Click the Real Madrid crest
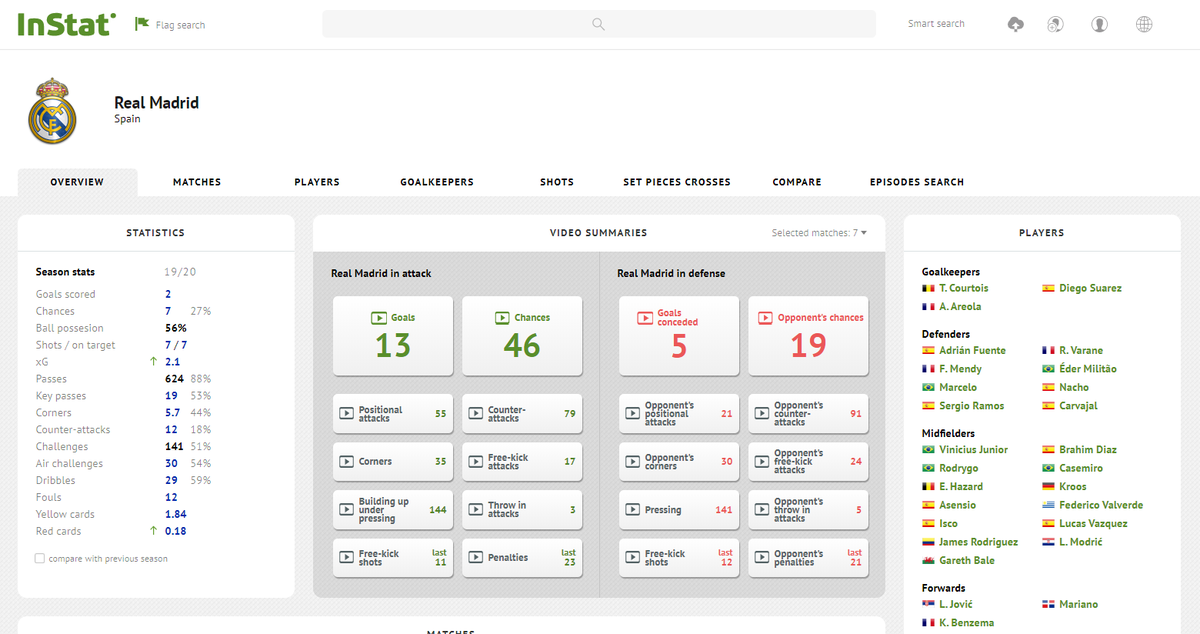Viewport: 1200px width, 634px height. (x=52, y=110)
